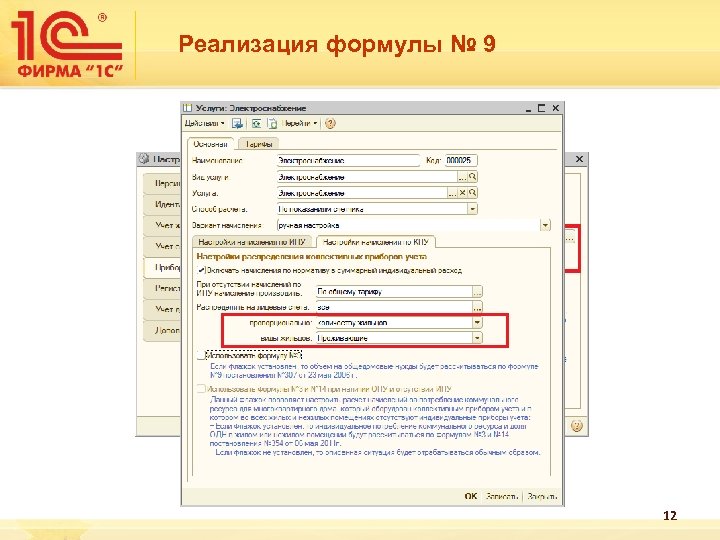Enable the Использовать формулу №9 checkbox

[x=201, y=355]
